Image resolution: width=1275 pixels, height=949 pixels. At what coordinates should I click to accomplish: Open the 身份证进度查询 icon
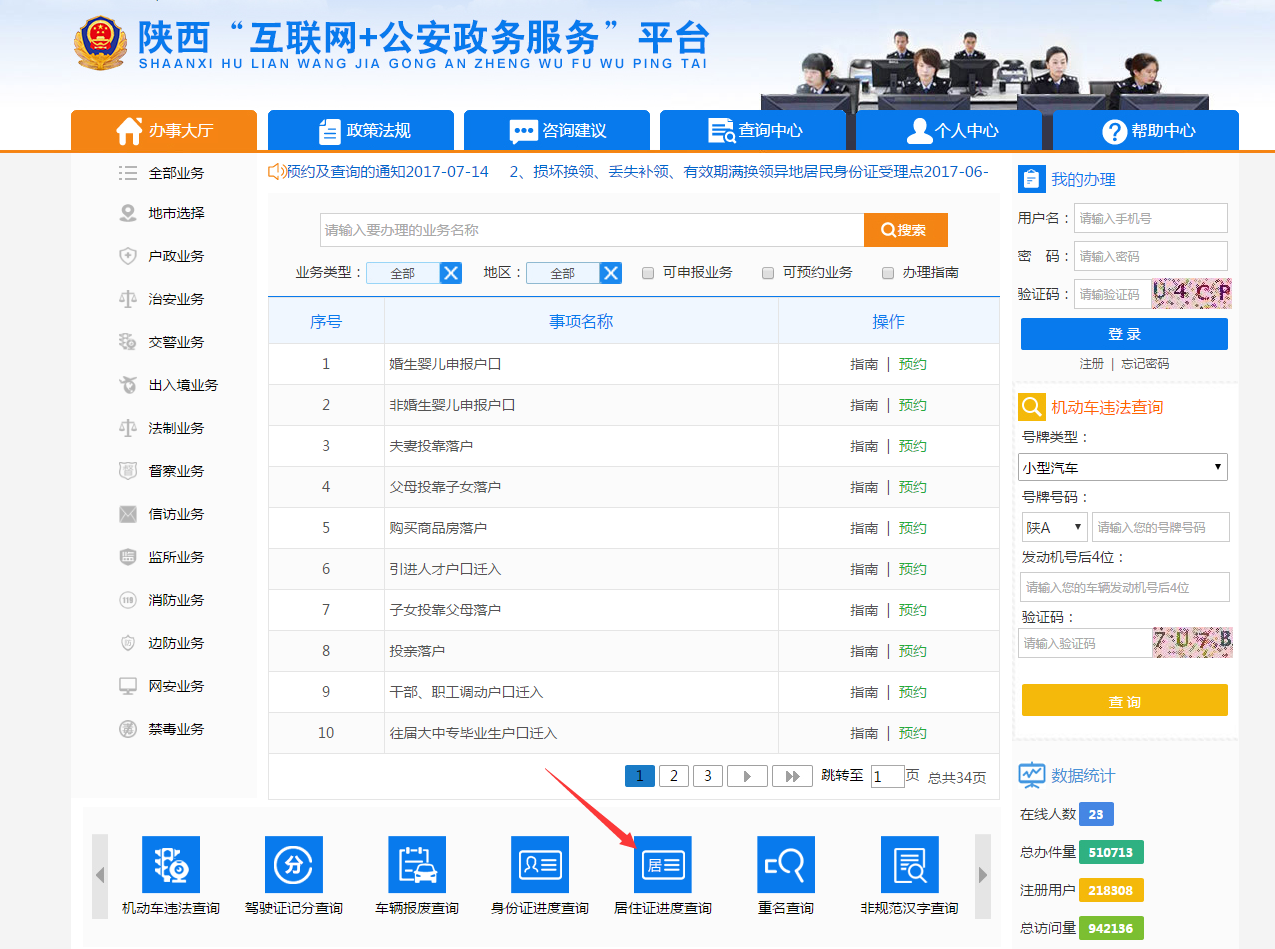point(540,864)
